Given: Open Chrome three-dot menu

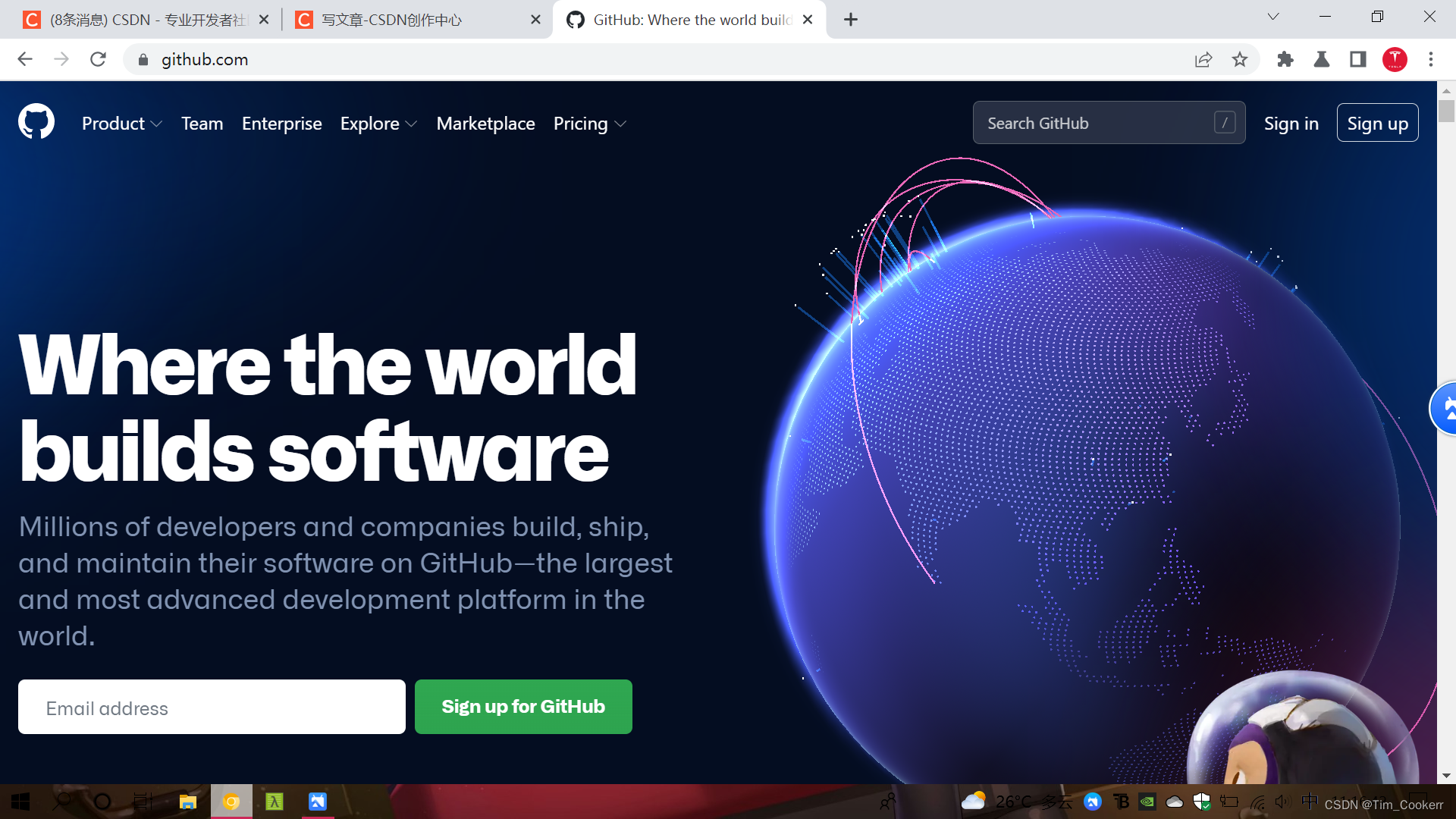Looking at the screenshot, I should tap(1430, 59).
